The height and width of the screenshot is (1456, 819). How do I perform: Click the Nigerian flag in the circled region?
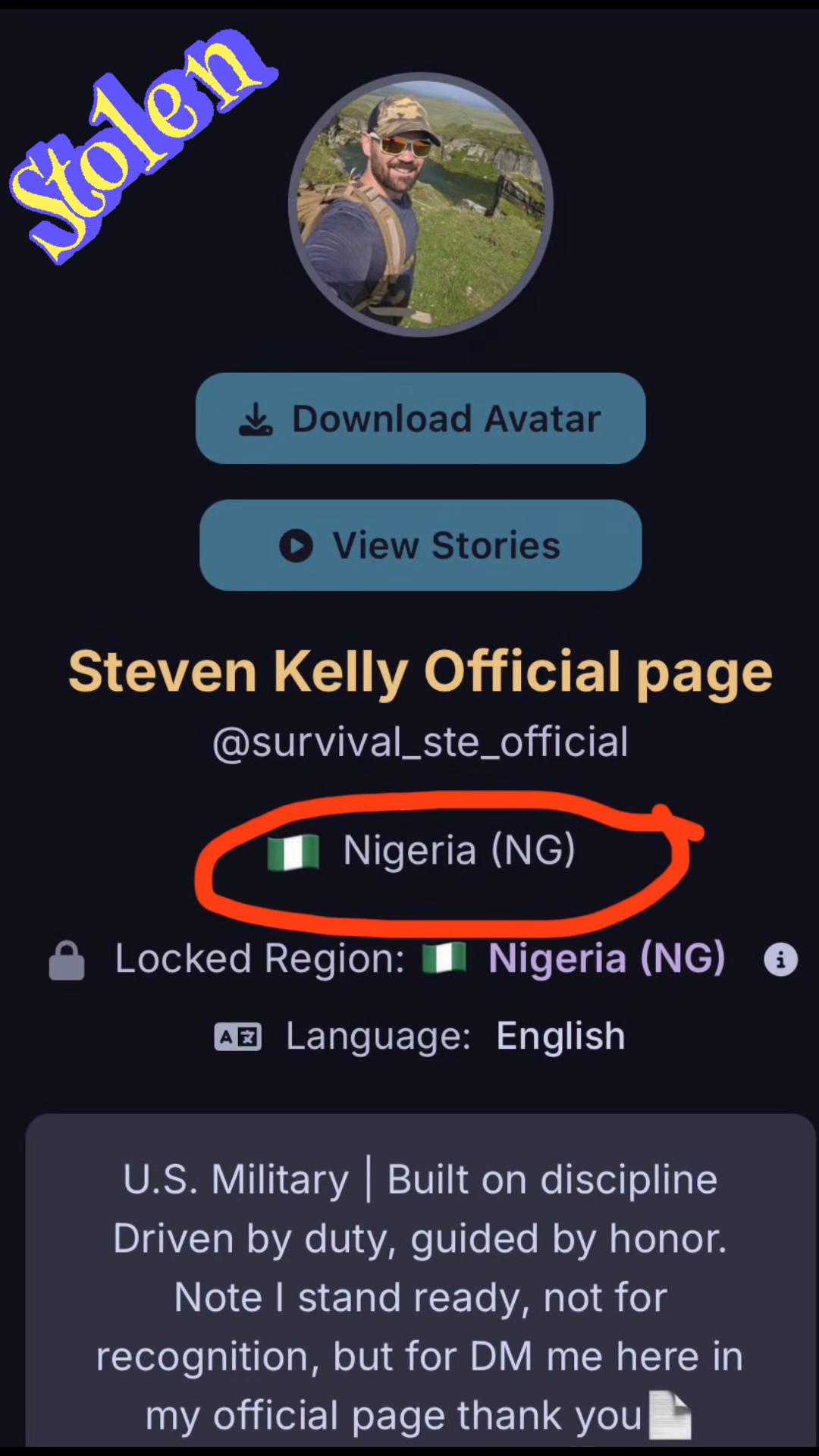[x=293, y=852]
